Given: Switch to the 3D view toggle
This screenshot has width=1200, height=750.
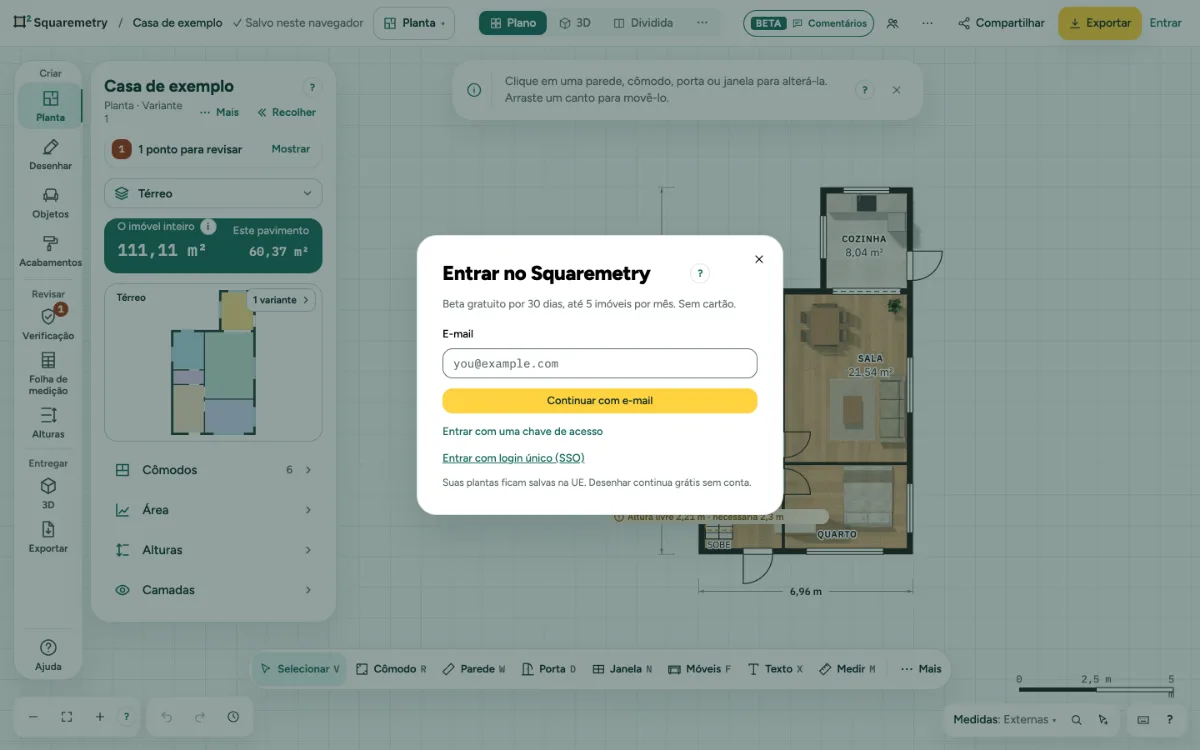Looking at the screenshot, I should (x=575, y=23).
